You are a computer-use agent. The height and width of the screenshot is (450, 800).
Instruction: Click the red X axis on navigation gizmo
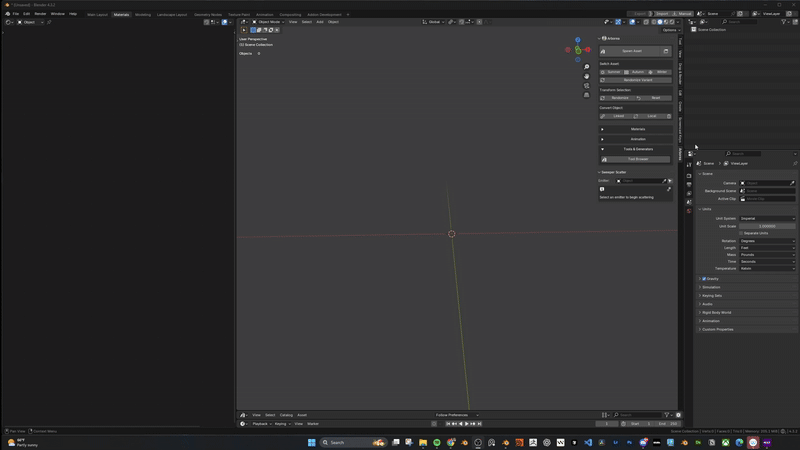click(588, 49)
